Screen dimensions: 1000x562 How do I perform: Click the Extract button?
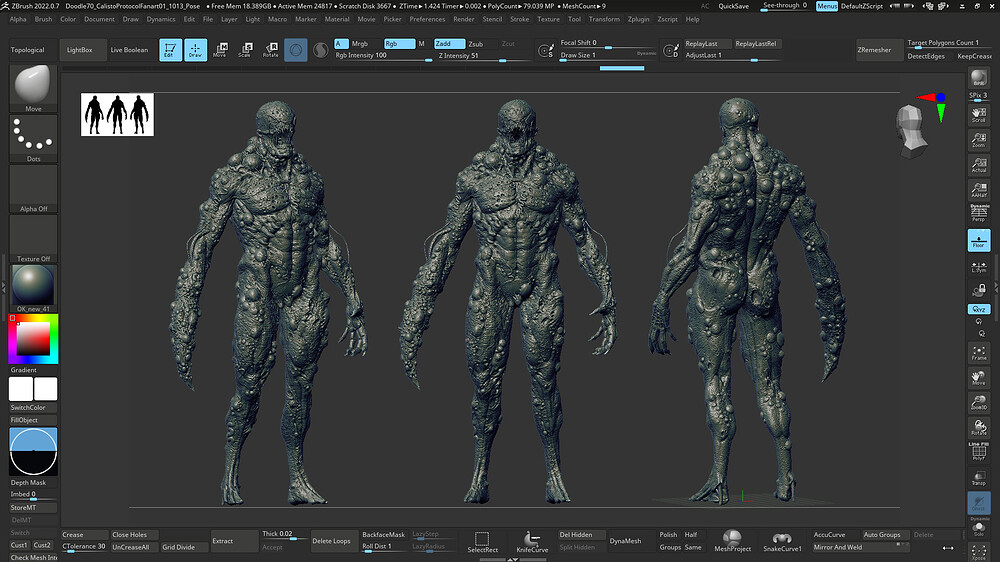tap(234, 541)
